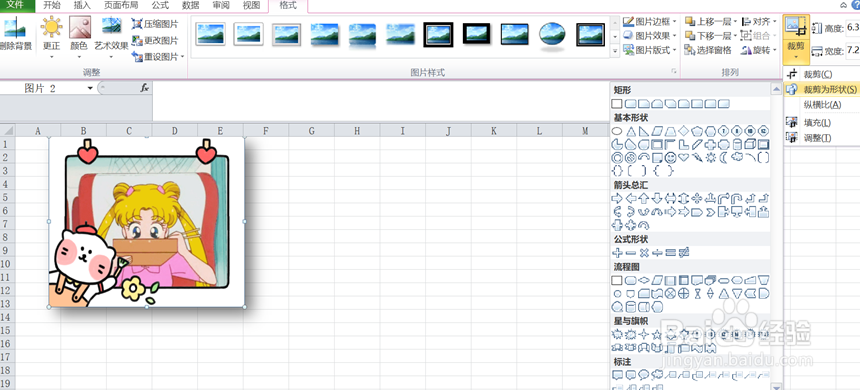Apply the oval picture style thumbnail
This screenshot has width=860, height=390.
[x=552, y=35]
